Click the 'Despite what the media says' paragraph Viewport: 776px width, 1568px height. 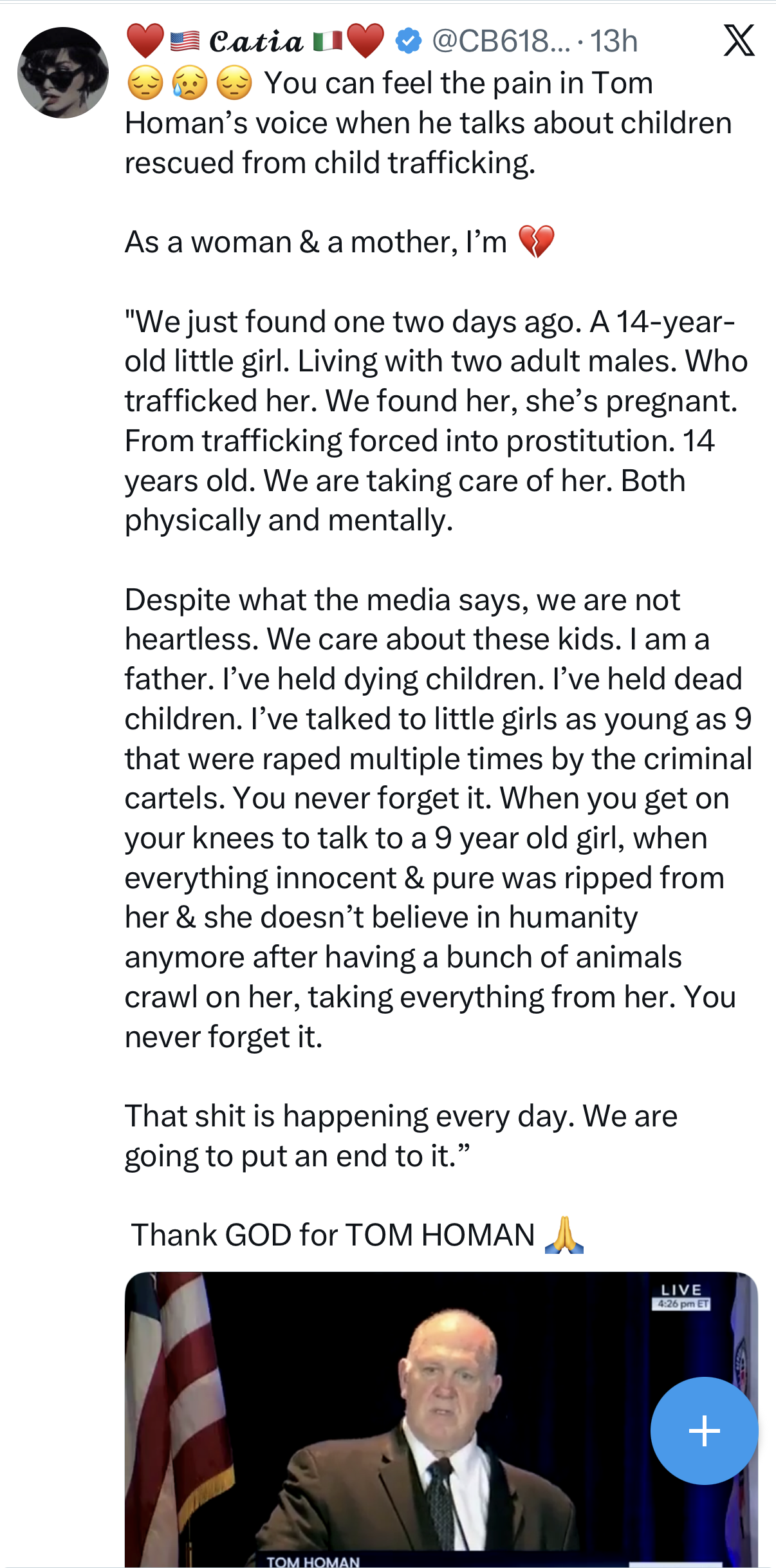pos(438,817)
